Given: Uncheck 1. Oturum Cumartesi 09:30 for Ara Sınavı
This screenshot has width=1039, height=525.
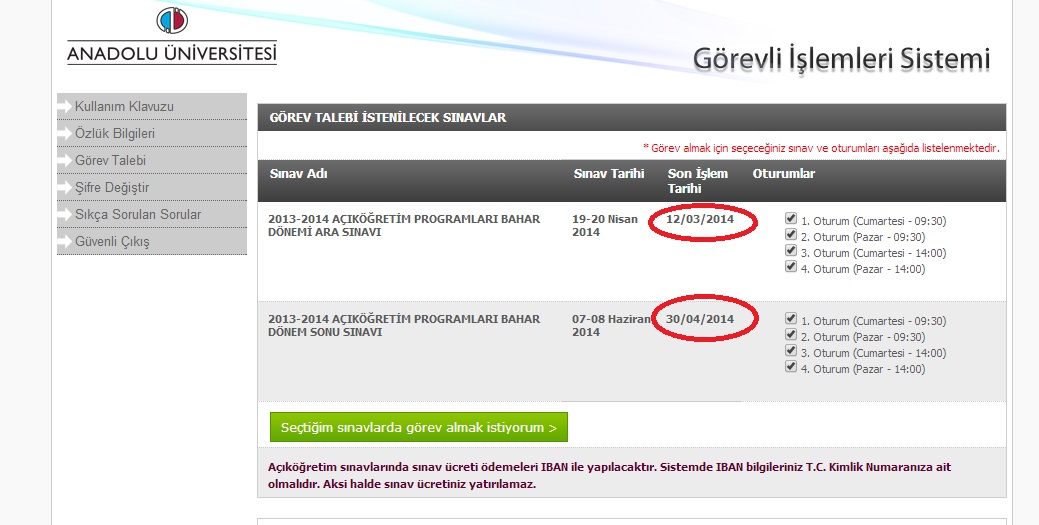Looking at the screenshot, I should (x=791, y=219).
